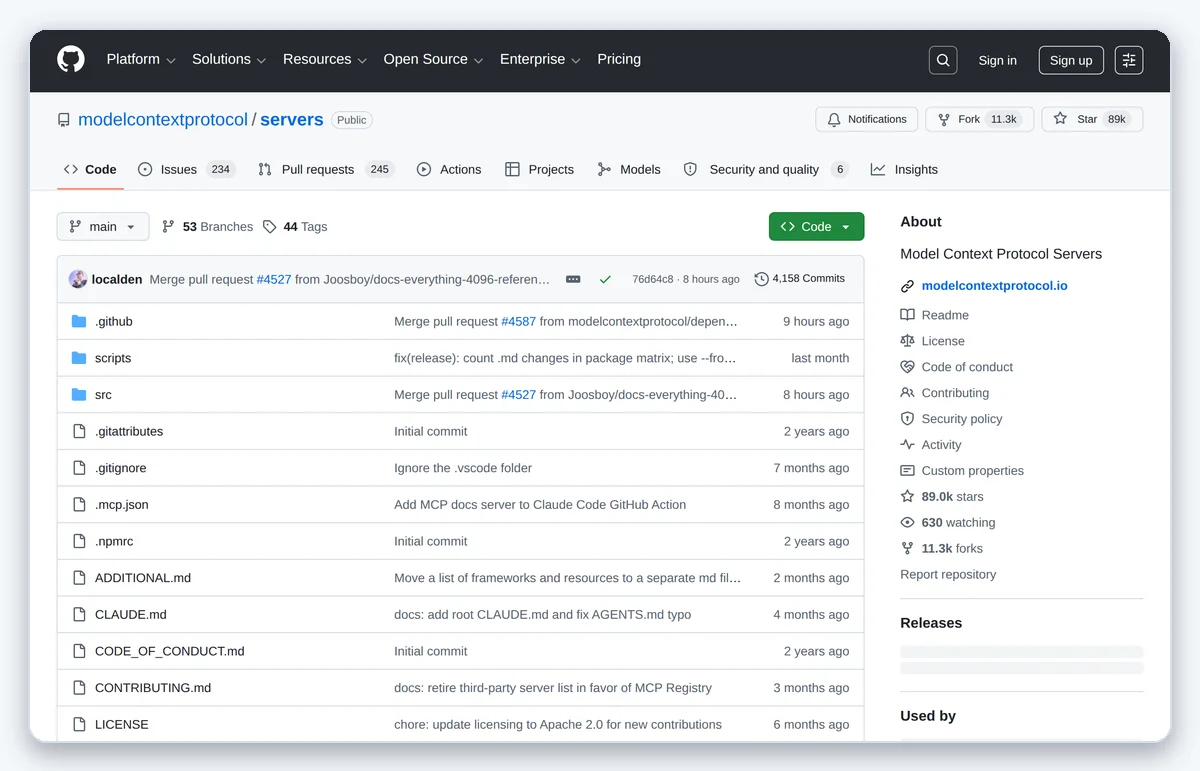This screenshot has height=771, width=1200.
Task: Expand the Resources menu
Action: (x=325, y=59)
